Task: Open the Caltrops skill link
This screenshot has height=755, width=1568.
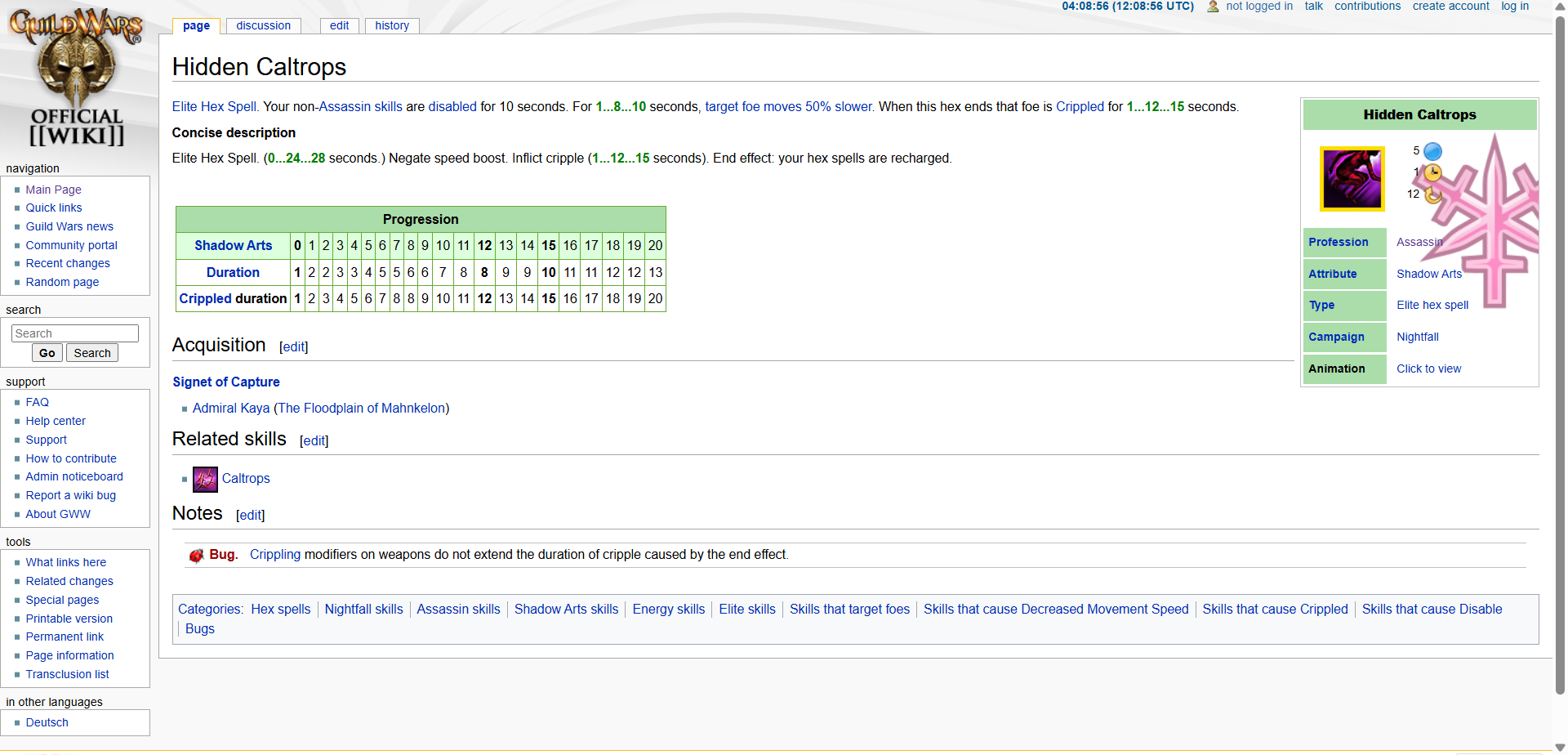Action: click(x=246, y=478)
